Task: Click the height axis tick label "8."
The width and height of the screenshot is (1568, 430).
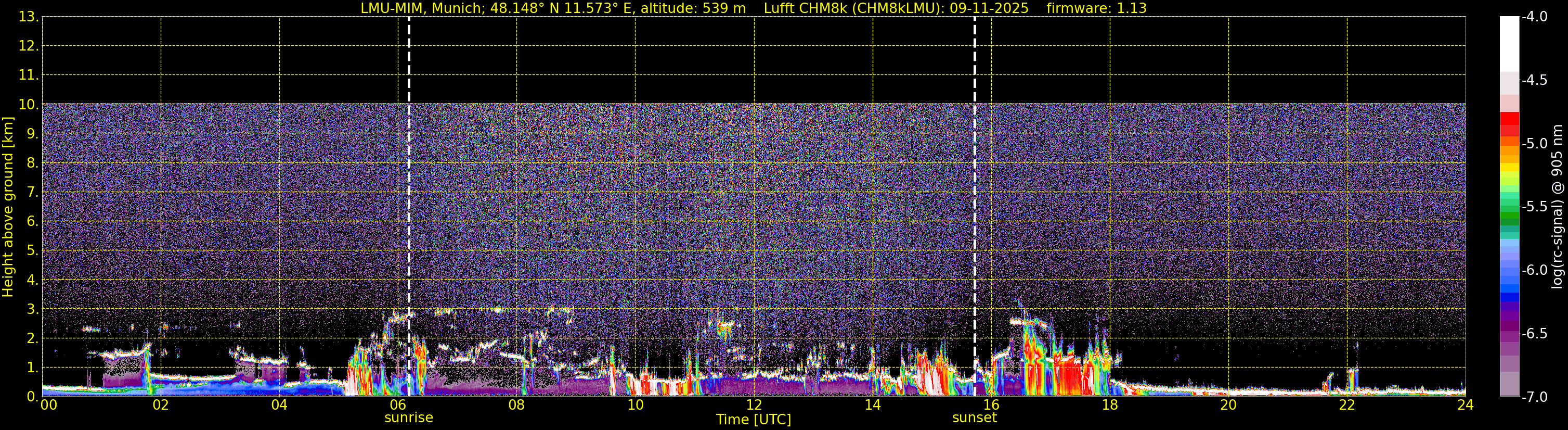Action: (33, 163)
